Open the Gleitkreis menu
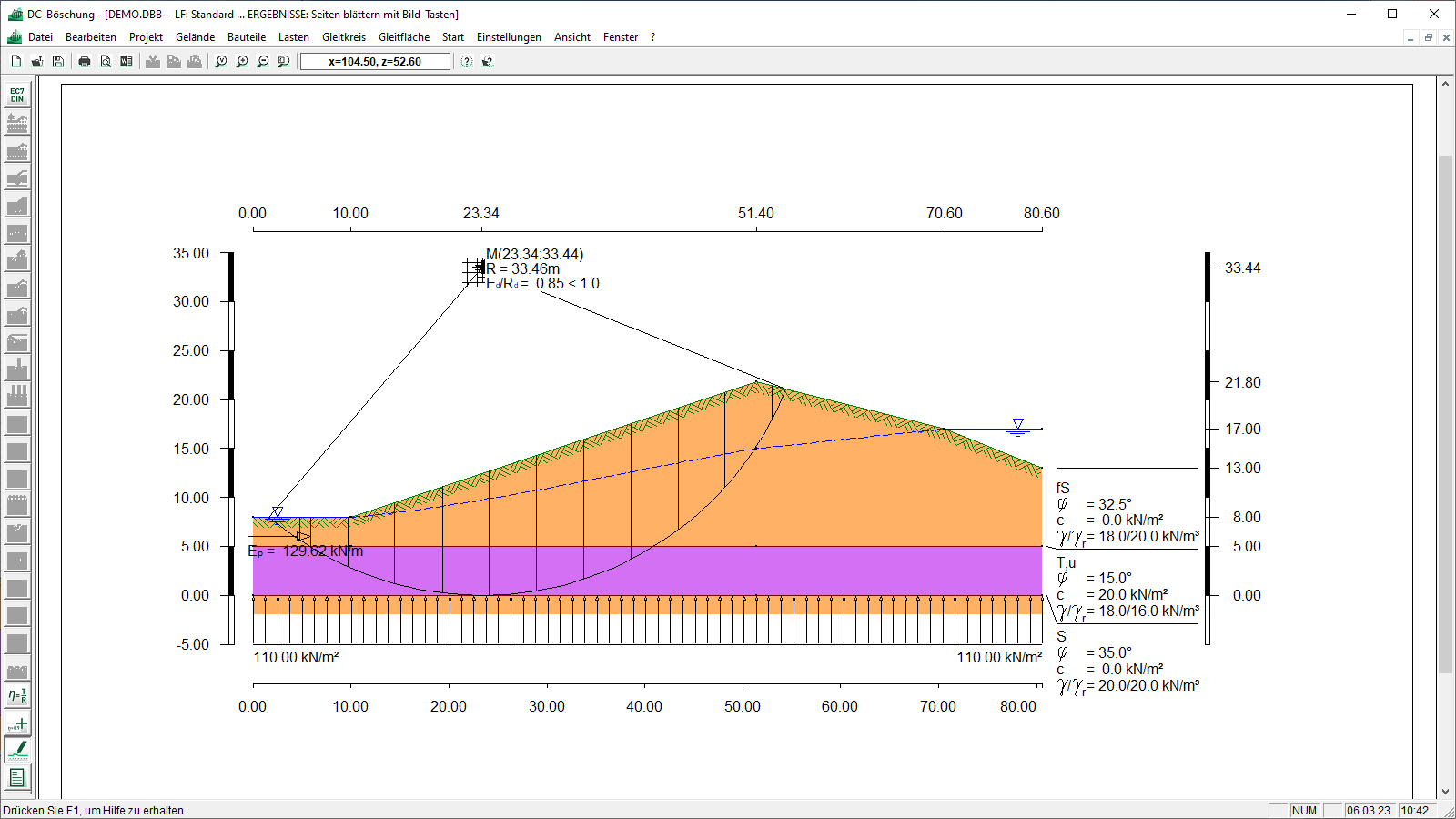Image resolution: width=1456 pixels, height=819 pixels. pos(343,37)
